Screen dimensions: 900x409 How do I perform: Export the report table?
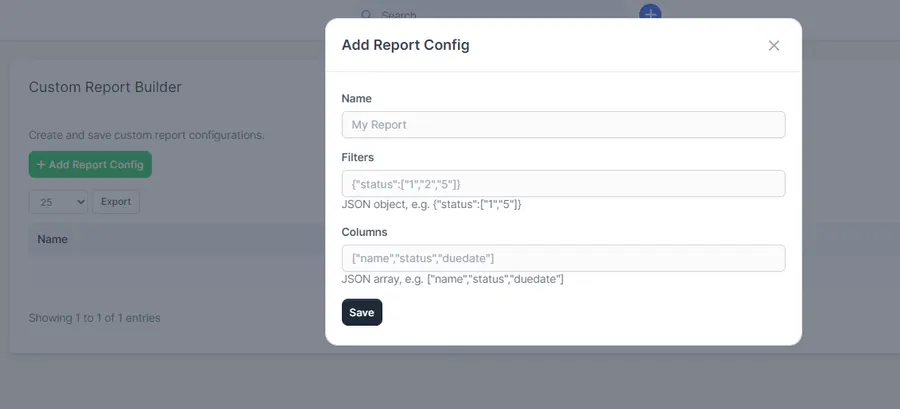[116, 202]
